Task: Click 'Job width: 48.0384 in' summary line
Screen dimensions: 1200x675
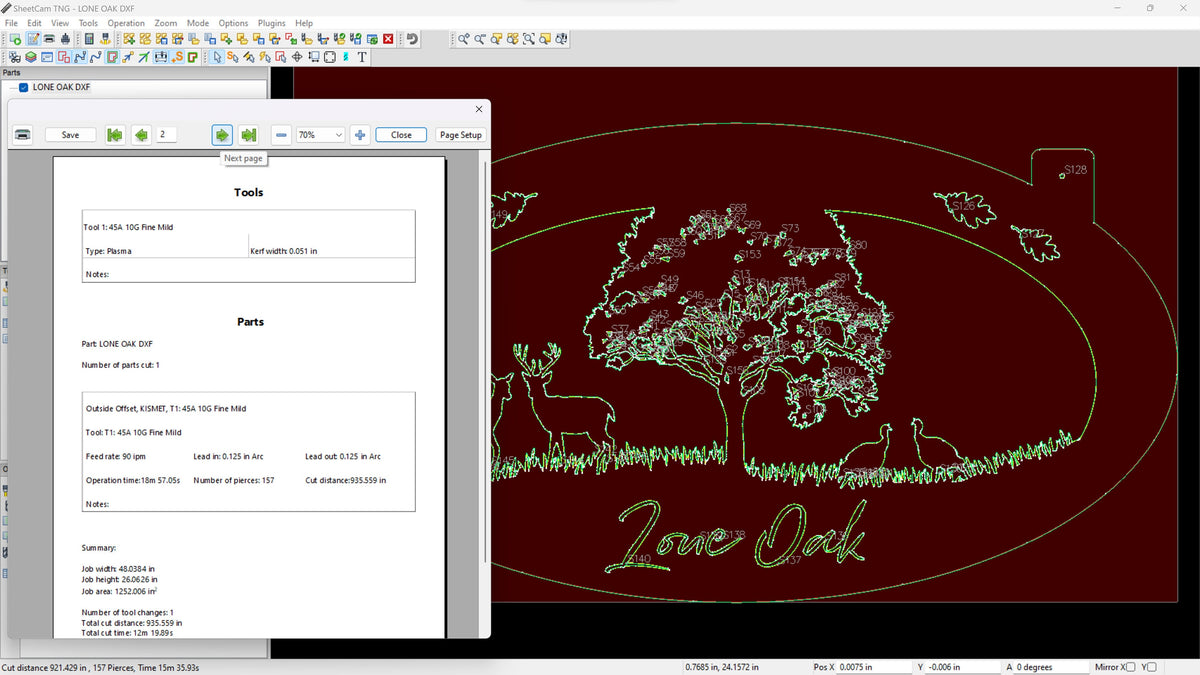Action: click(119, 567)
